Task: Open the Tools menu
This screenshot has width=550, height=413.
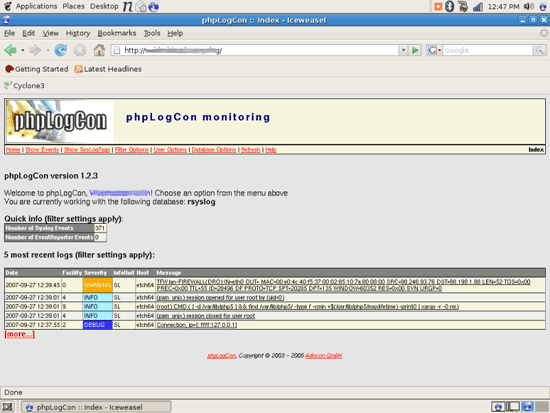Action: point(152,33)
